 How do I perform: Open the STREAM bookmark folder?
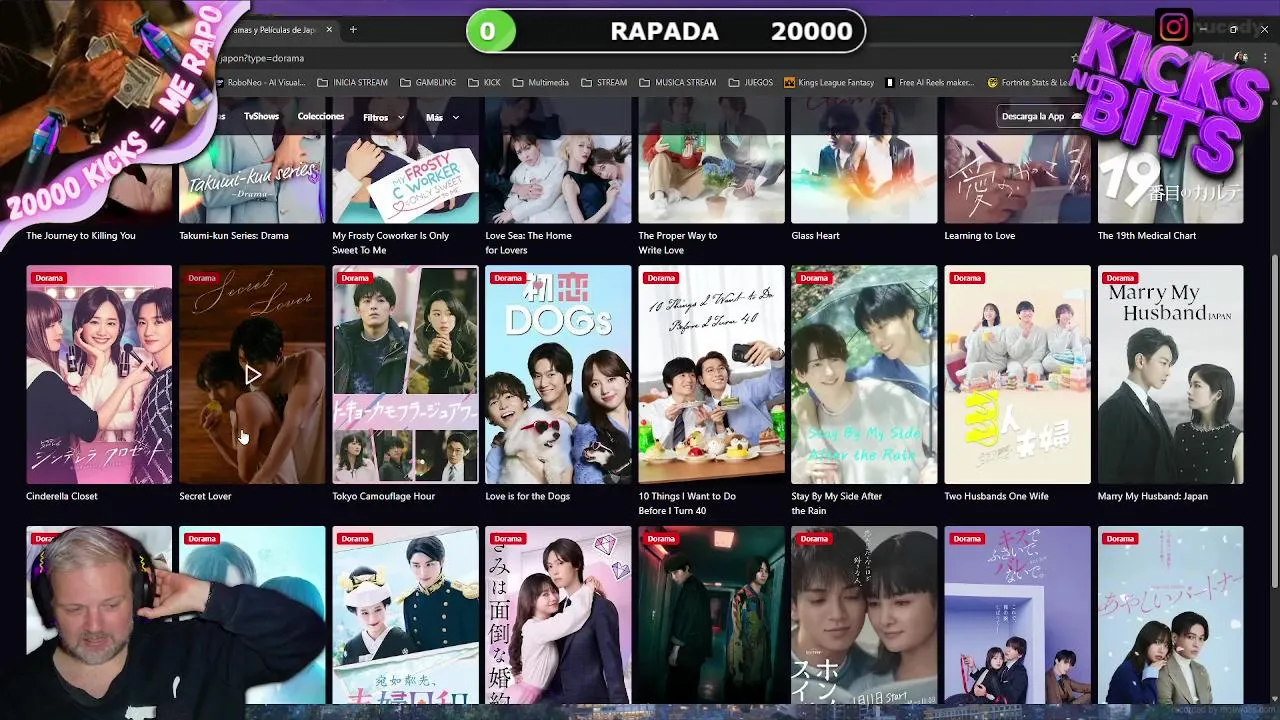point(604,83)
